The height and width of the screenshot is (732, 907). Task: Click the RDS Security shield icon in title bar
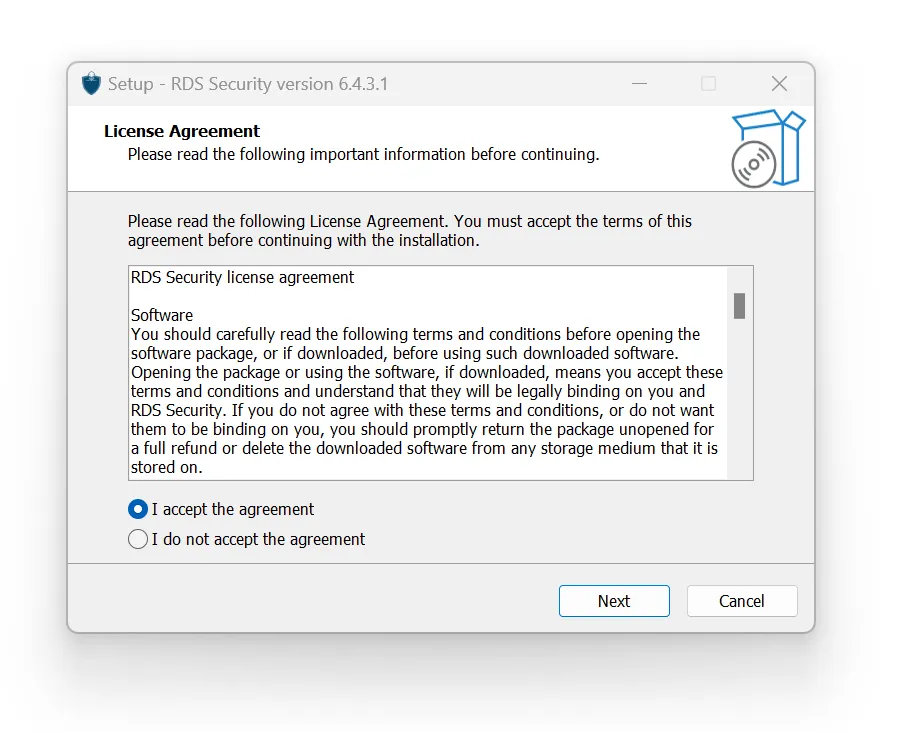point(92,84)
